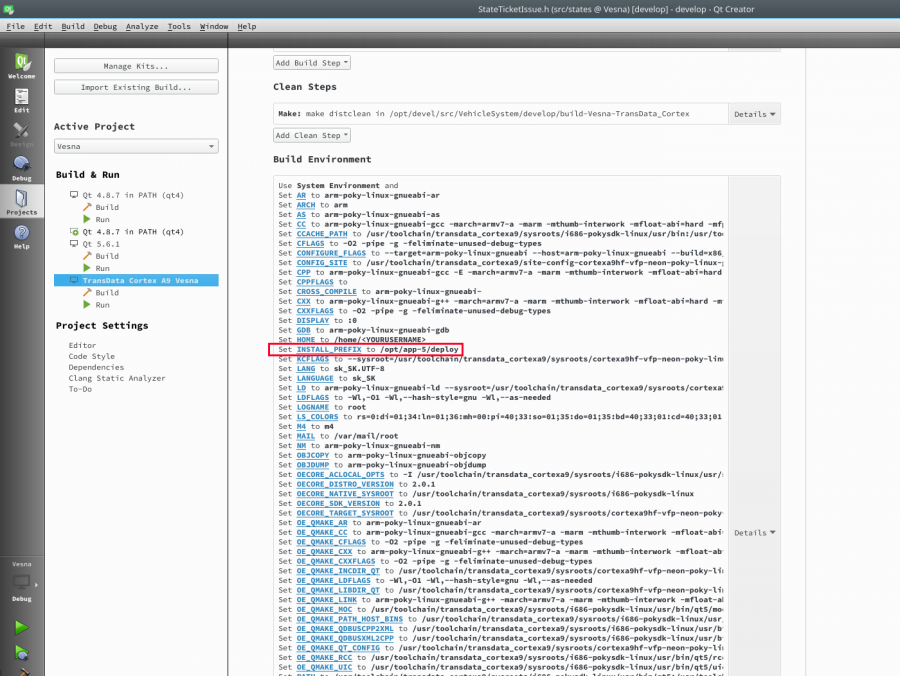This screenshot has height=676, width=900.
Task: Expand Details for the Make distclean step
Action: click(754, 113)
